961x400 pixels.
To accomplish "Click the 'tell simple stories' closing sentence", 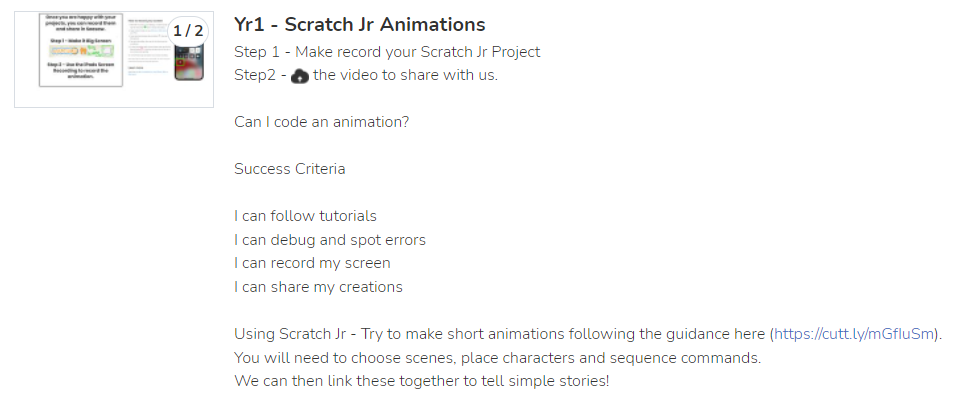I will [x=422, y=381].
